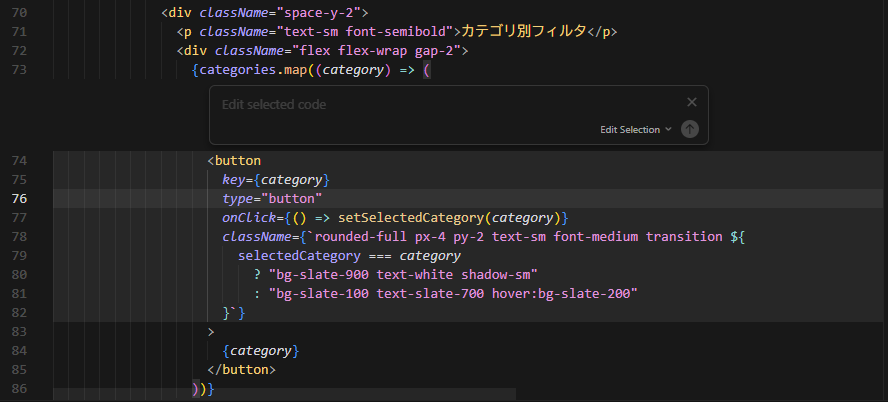Click the closing '</button>' tag
888x402 pixels.
(241, 370)
